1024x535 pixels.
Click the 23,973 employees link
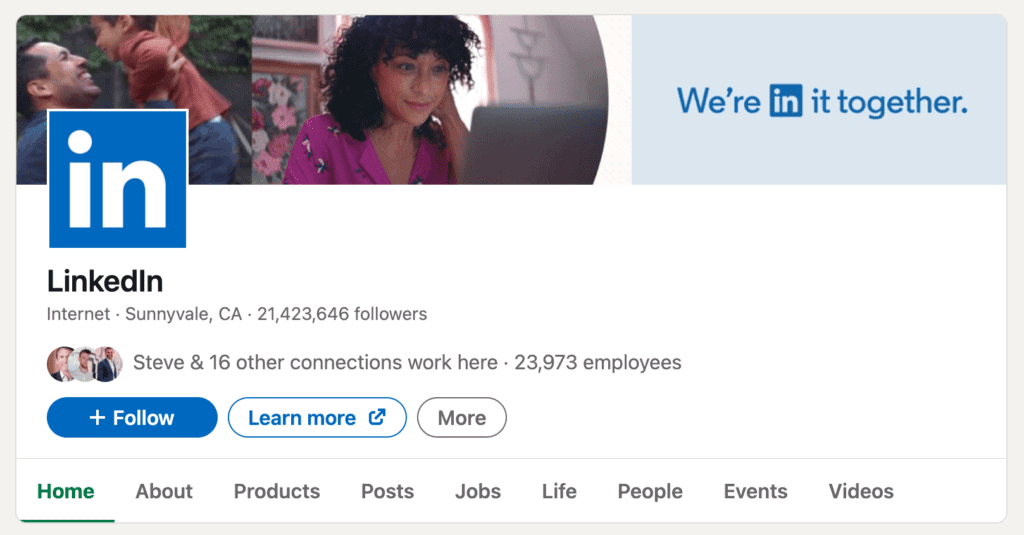[x=598, y=363]
